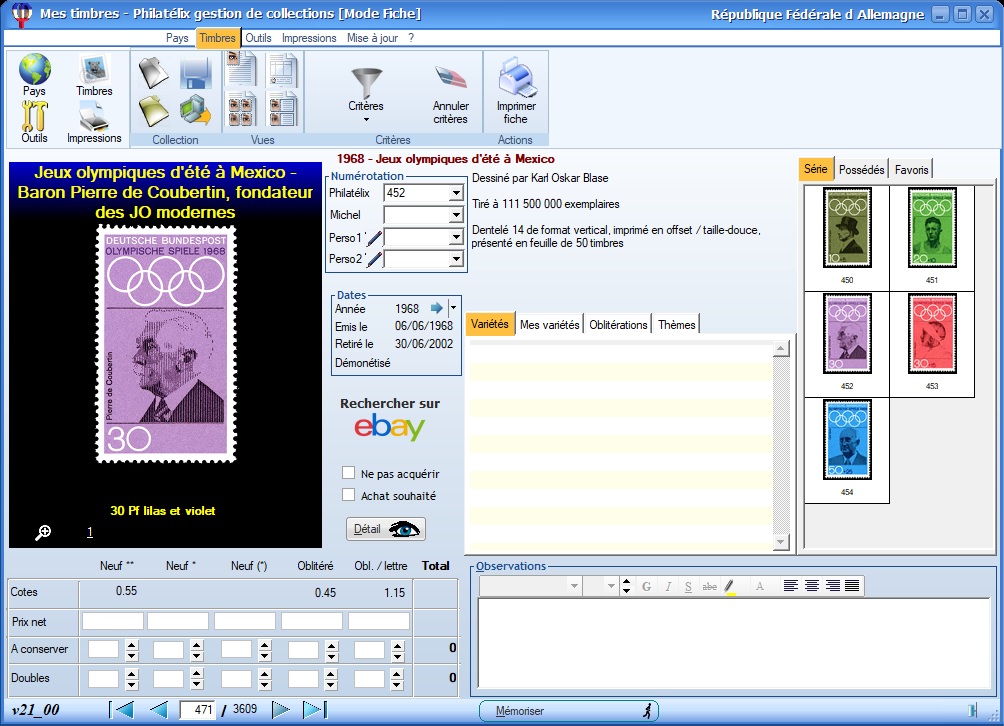
Task: Open the font name dropdown in Observations
Action: (574, 586)
